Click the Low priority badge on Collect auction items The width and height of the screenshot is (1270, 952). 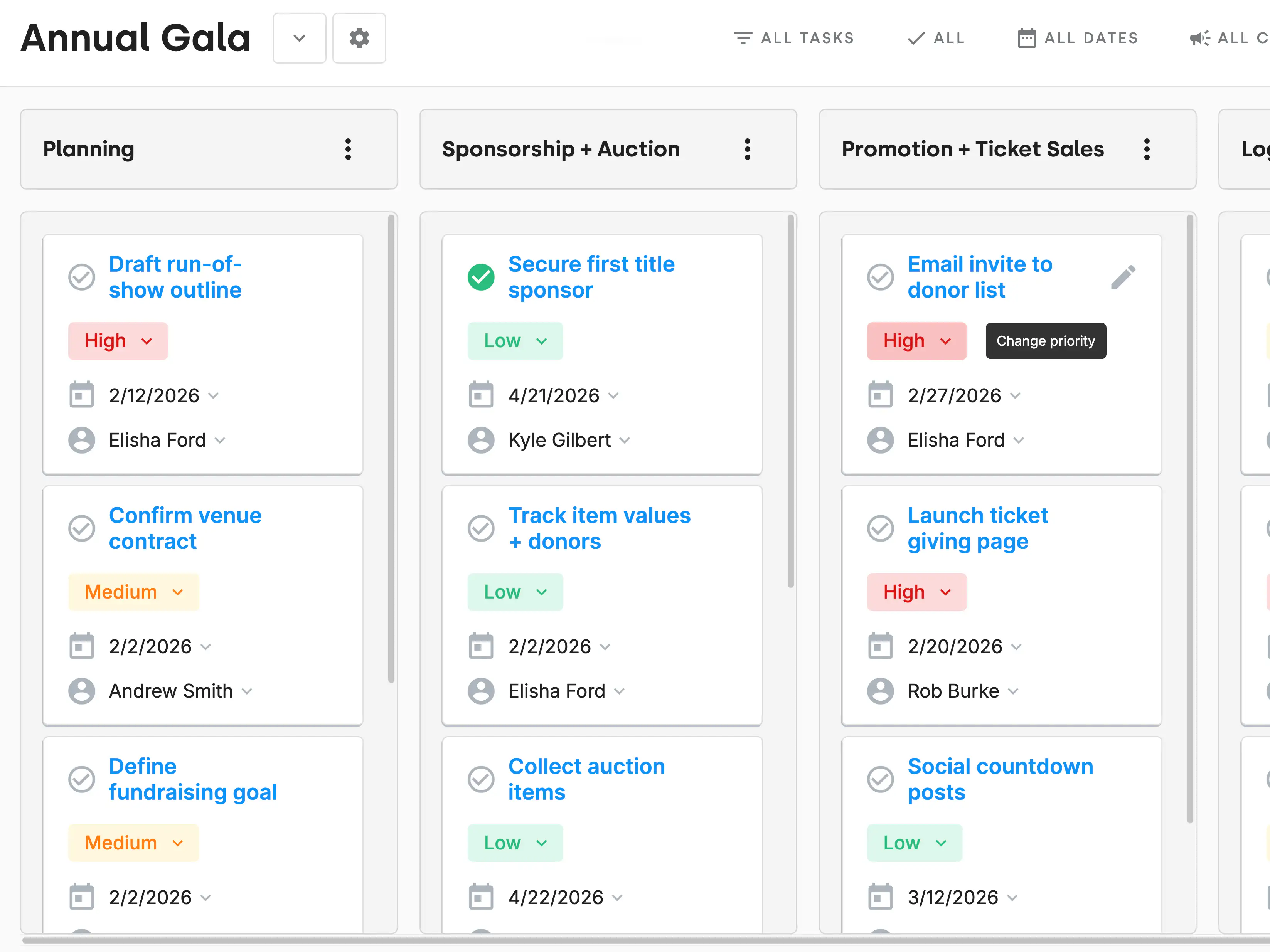pyautogui.click(x=514, y=843)
